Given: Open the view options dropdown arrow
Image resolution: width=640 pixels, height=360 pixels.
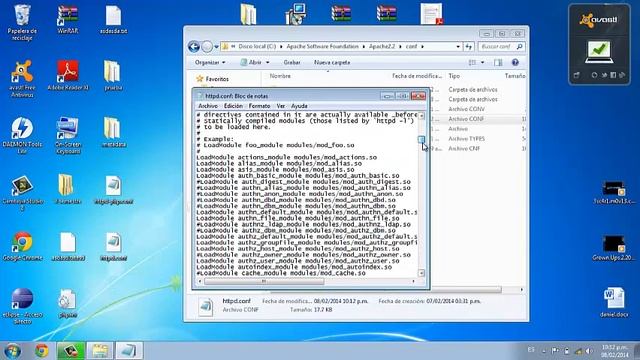Looking at the screenshot, I should point(482,62).
